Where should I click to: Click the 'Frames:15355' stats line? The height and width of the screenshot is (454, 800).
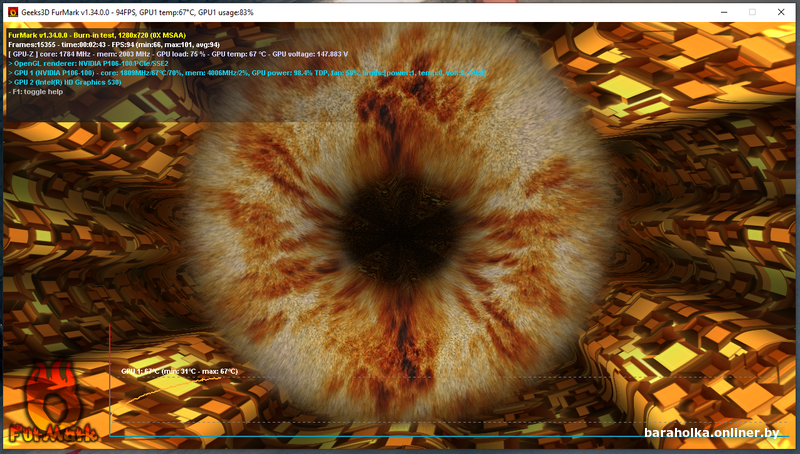(x=114, y=45)
